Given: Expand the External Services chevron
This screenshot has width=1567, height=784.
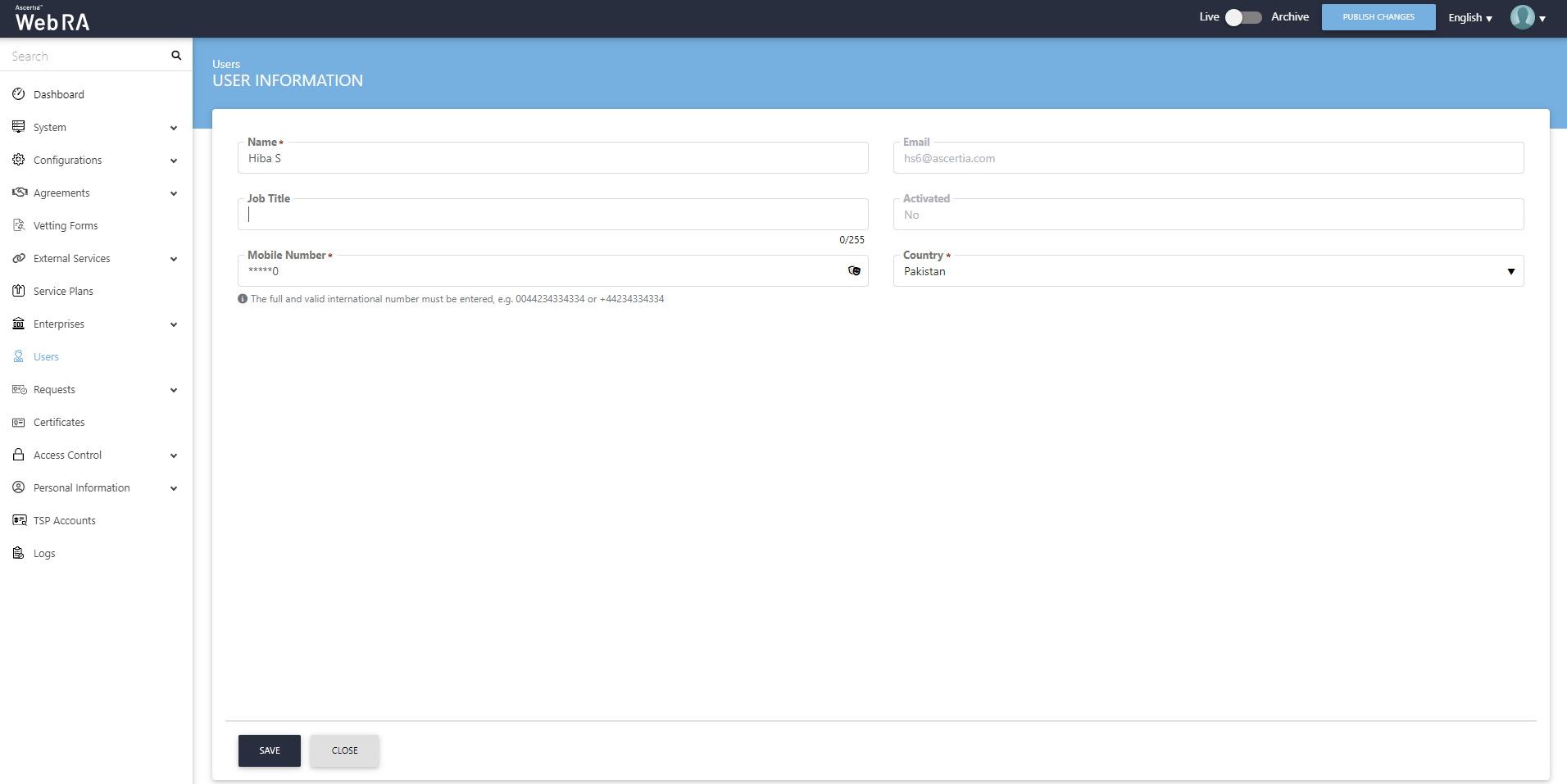Looking at the screenshot, I should coord(174,259).
